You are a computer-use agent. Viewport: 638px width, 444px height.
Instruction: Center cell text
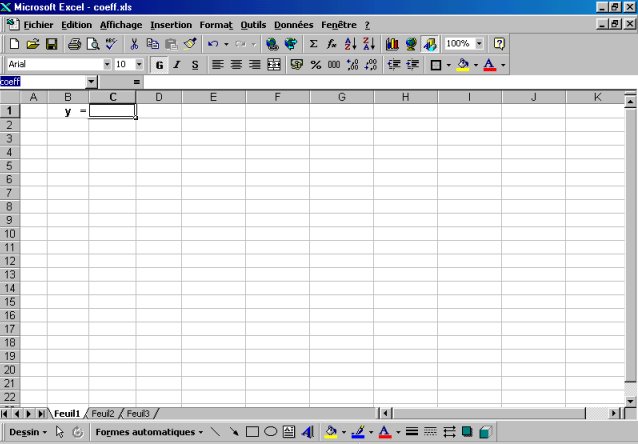point(236,65)
